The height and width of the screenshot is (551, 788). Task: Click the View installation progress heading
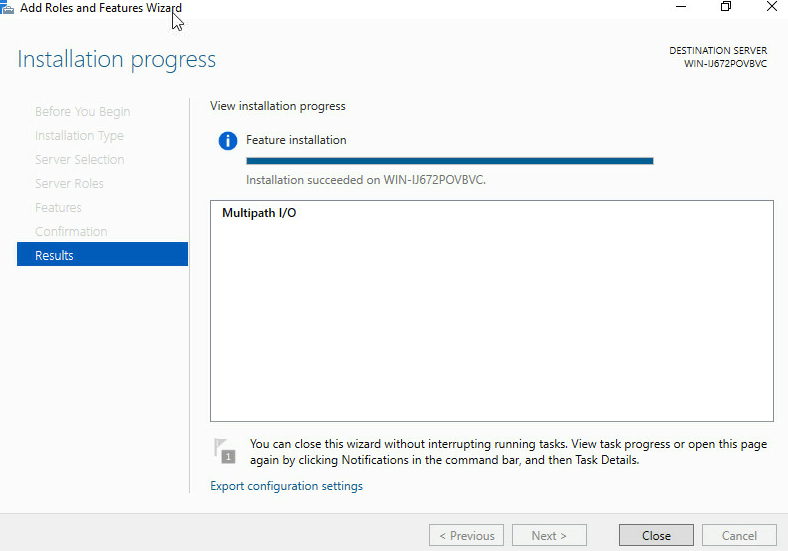(x=277, y=106)
